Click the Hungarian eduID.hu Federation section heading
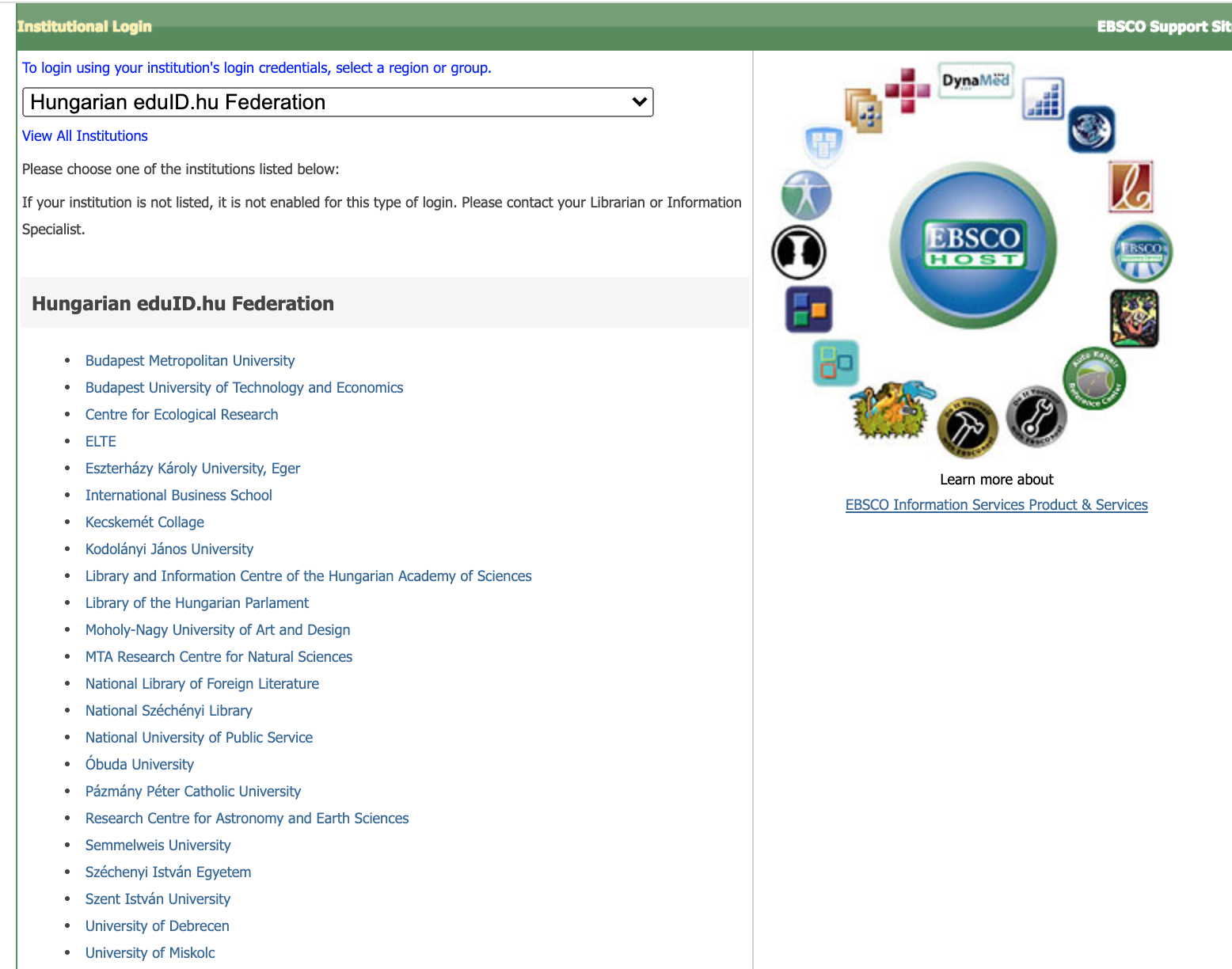1232x969 pixels. coord(183,303)
